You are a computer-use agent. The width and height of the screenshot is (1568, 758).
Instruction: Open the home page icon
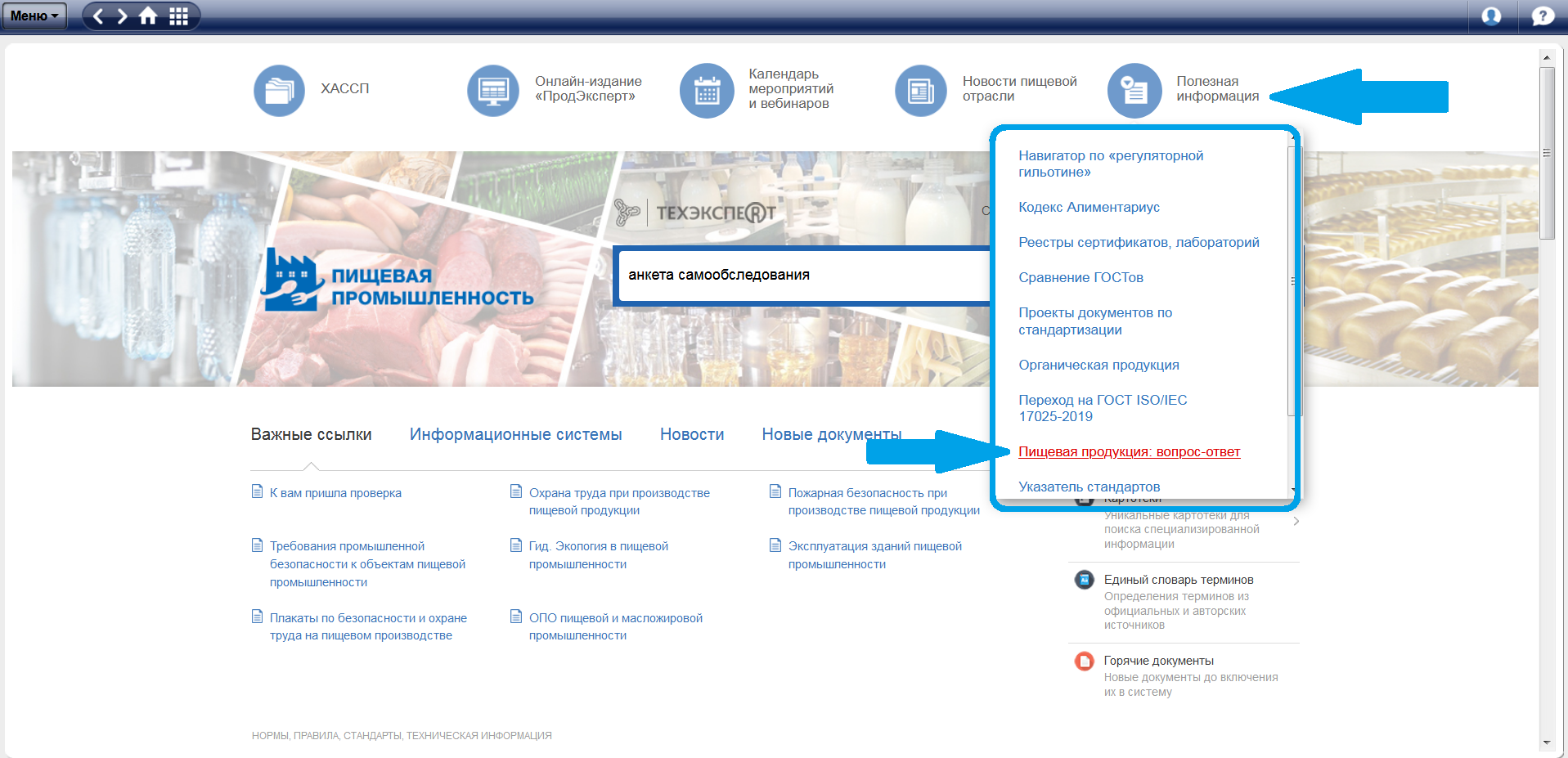coord(148,16)
